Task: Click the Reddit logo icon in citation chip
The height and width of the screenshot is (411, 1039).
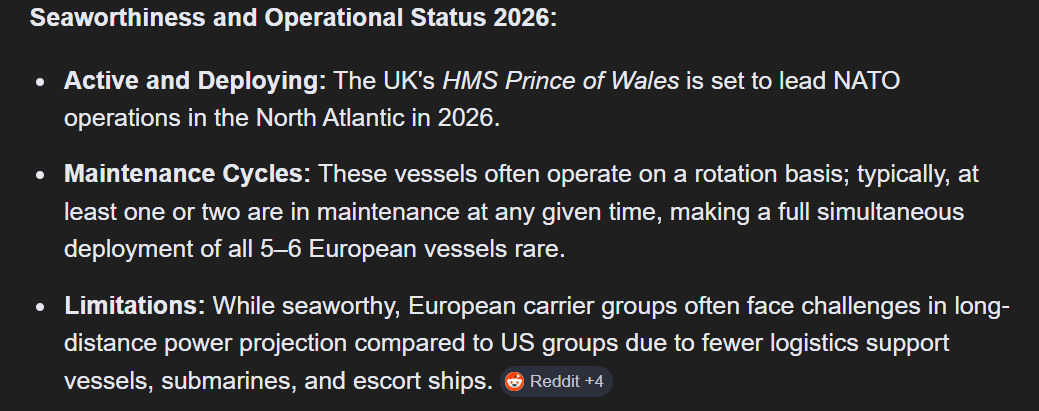Action: pos(514,382)
